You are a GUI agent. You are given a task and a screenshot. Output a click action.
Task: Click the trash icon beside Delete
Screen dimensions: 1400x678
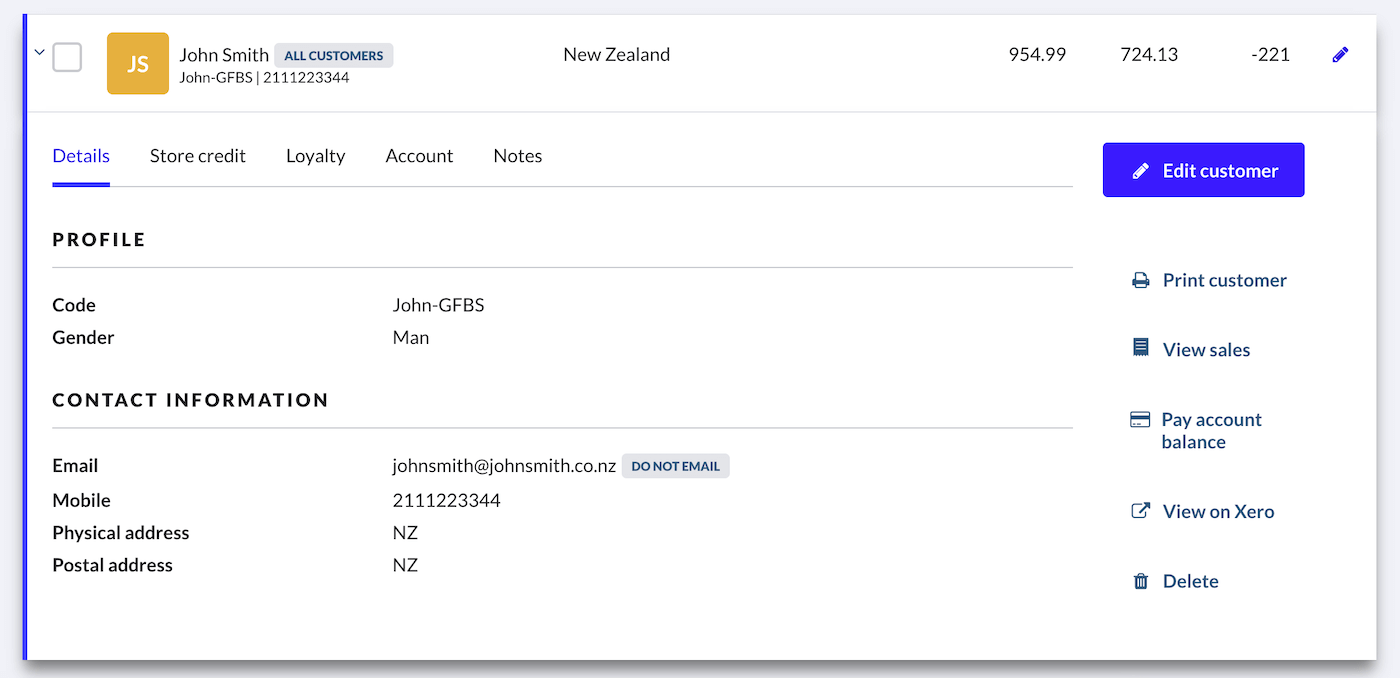click(1140, 582)
